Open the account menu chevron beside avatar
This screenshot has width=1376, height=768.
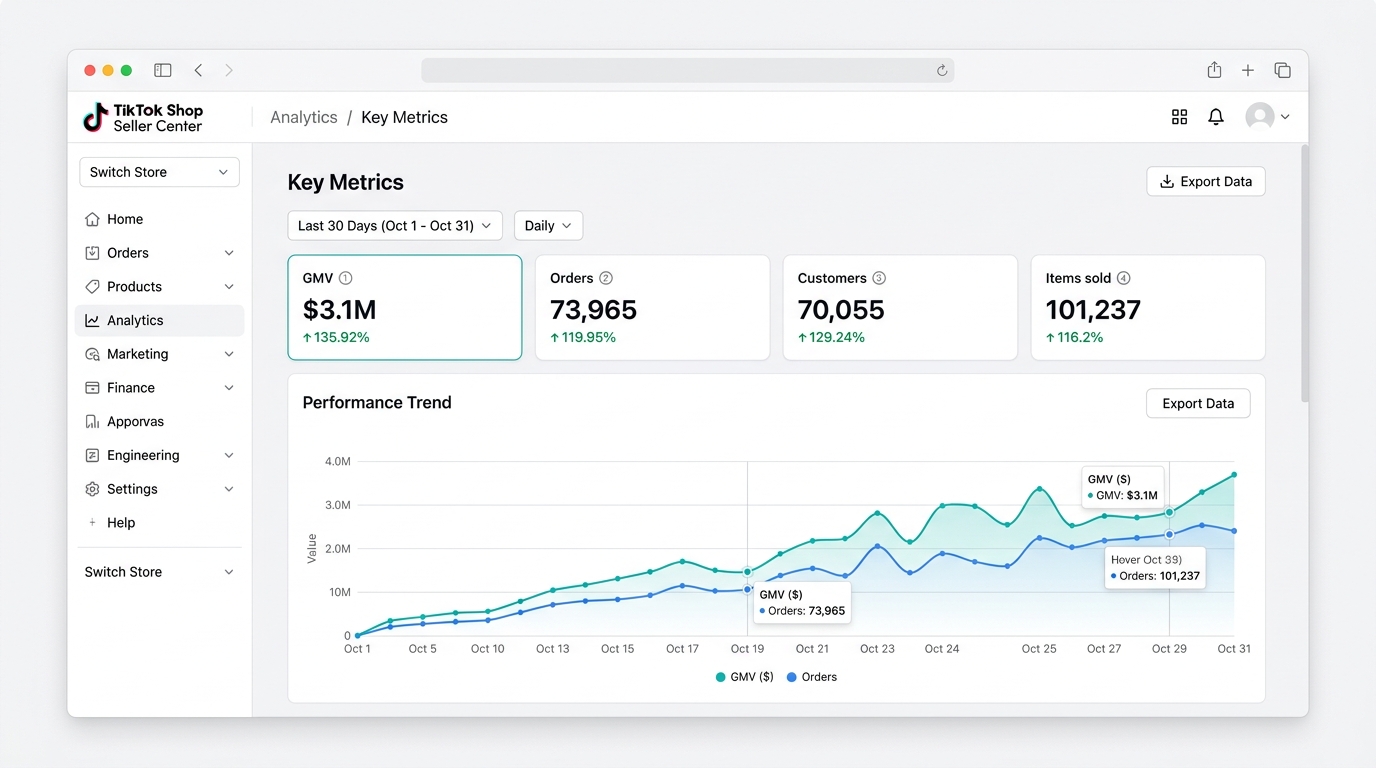click(1285, 117)
